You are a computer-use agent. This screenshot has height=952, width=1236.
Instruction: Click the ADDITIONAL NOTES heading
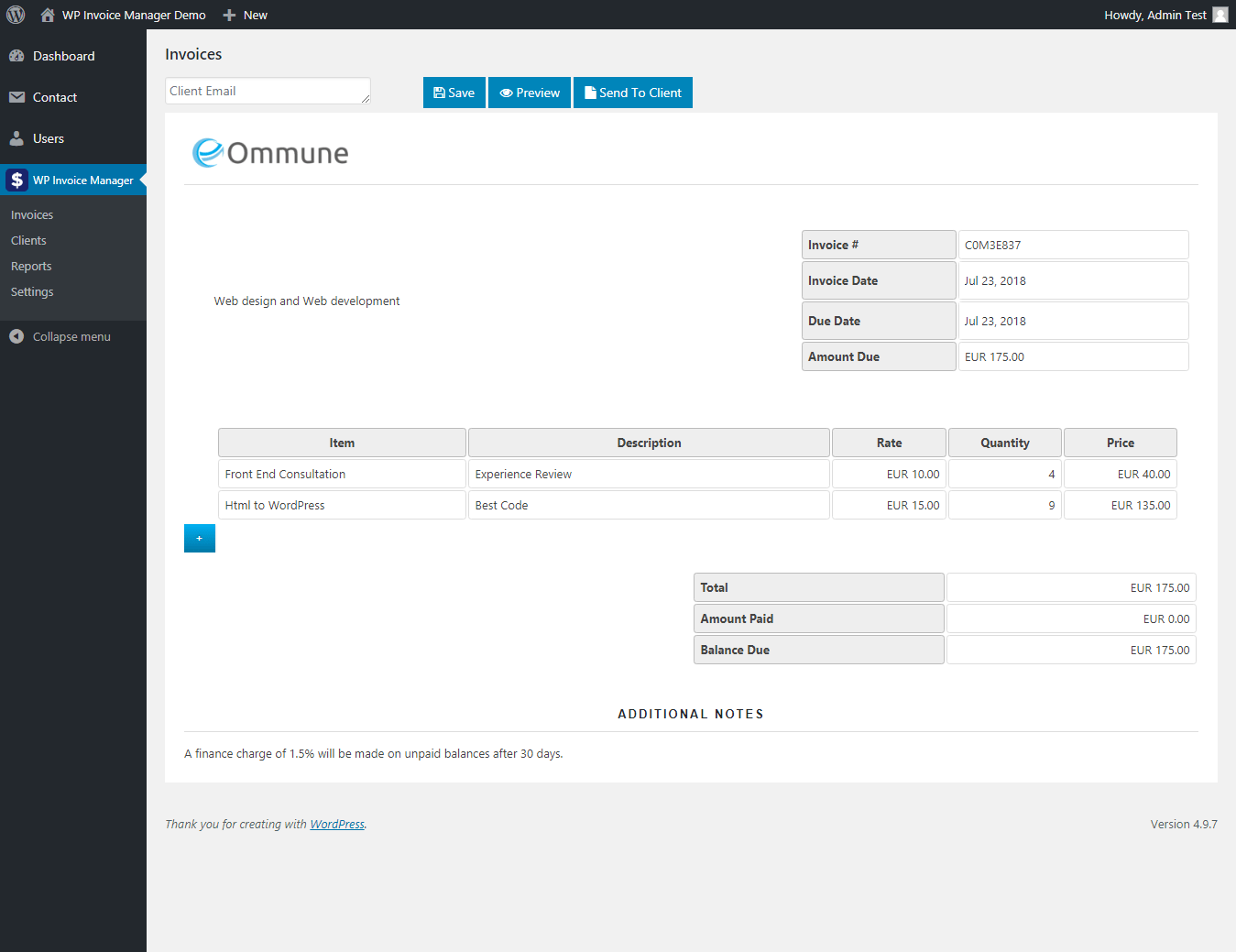tap(691, 714)
